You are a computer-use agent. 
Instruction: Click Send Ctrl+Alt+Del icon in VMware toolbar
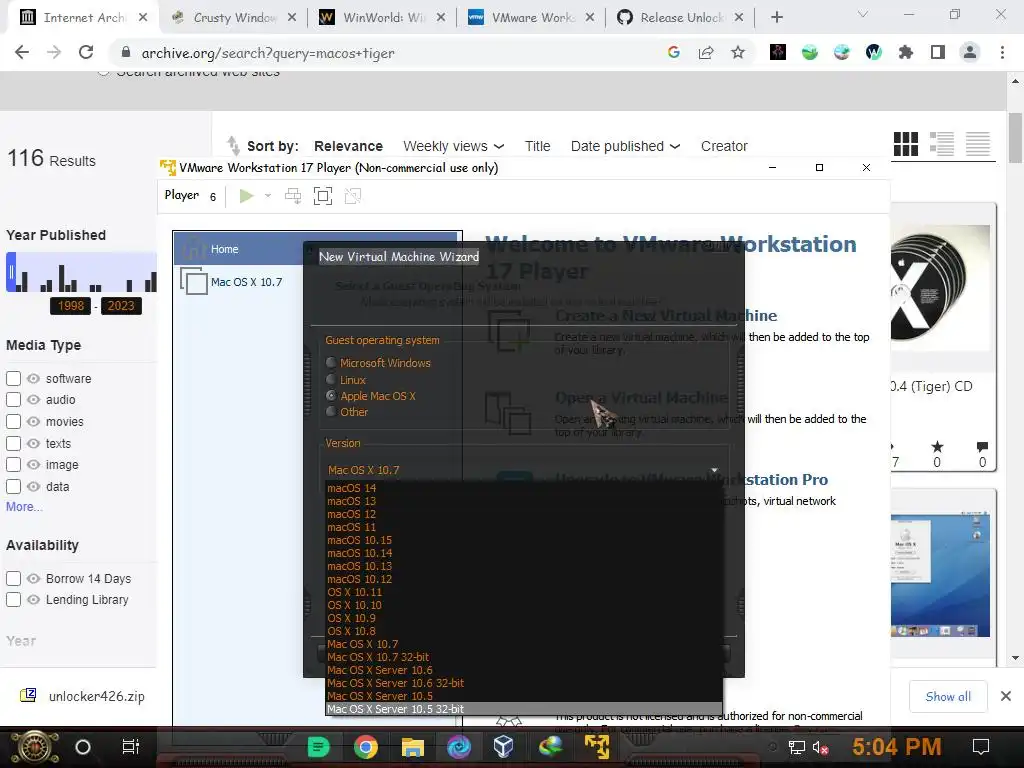coord(293,196)
